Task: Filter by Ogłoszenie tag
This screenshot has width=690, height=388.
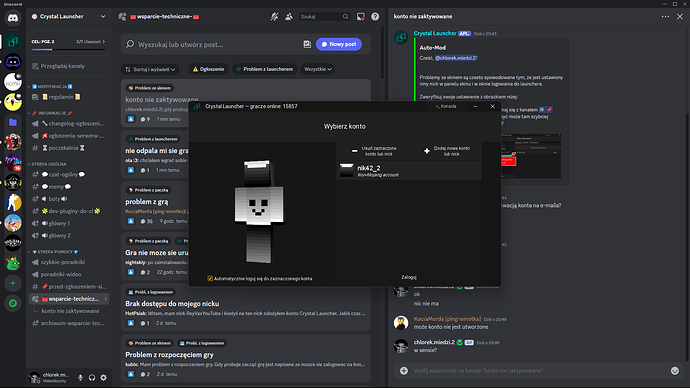Action: point(209,69)
